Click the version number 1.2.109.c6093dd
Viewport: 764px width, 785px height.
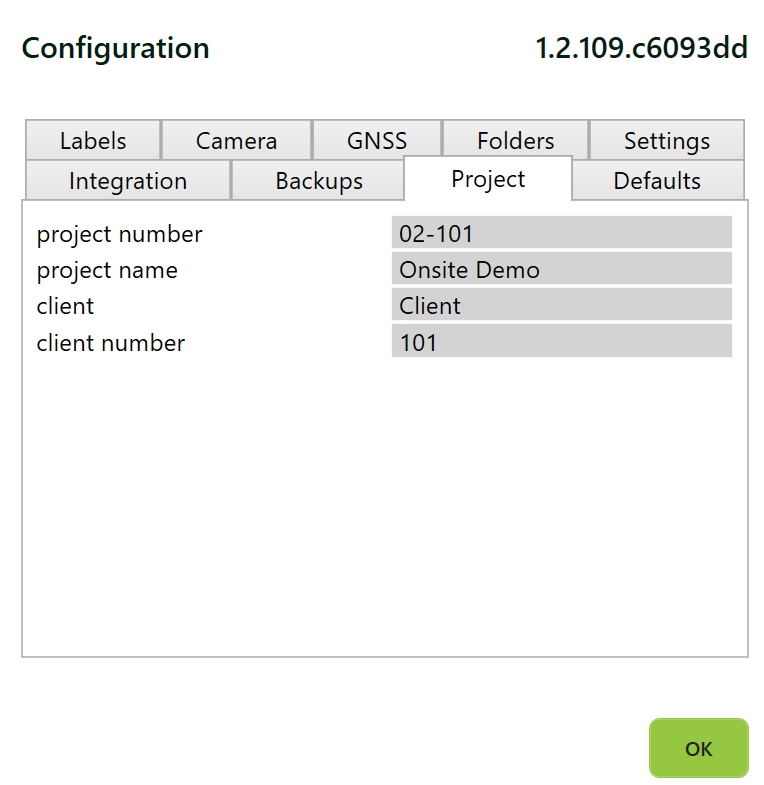coord(641,48)
